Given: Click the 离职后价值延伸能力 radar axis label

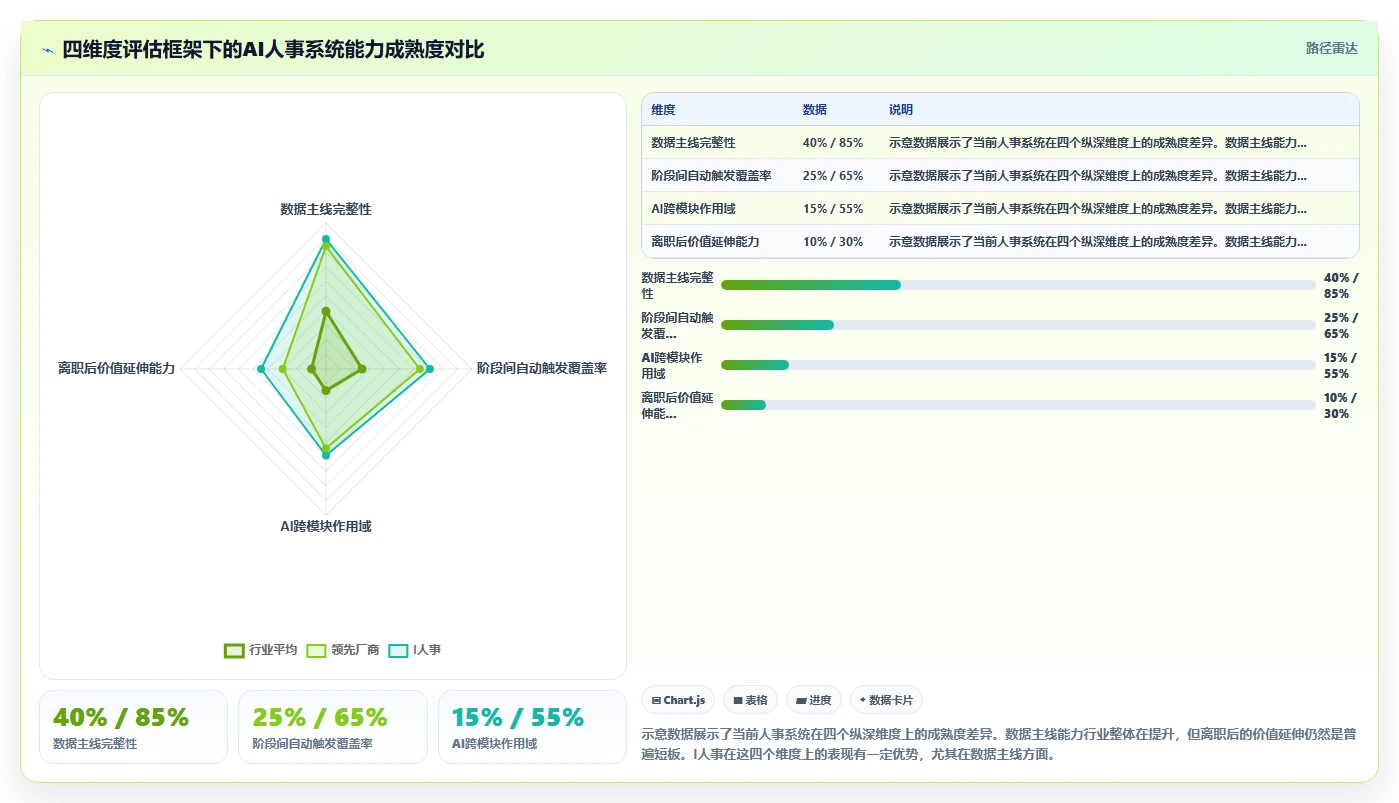Looking at the screenshot, I should coord(116,369).
